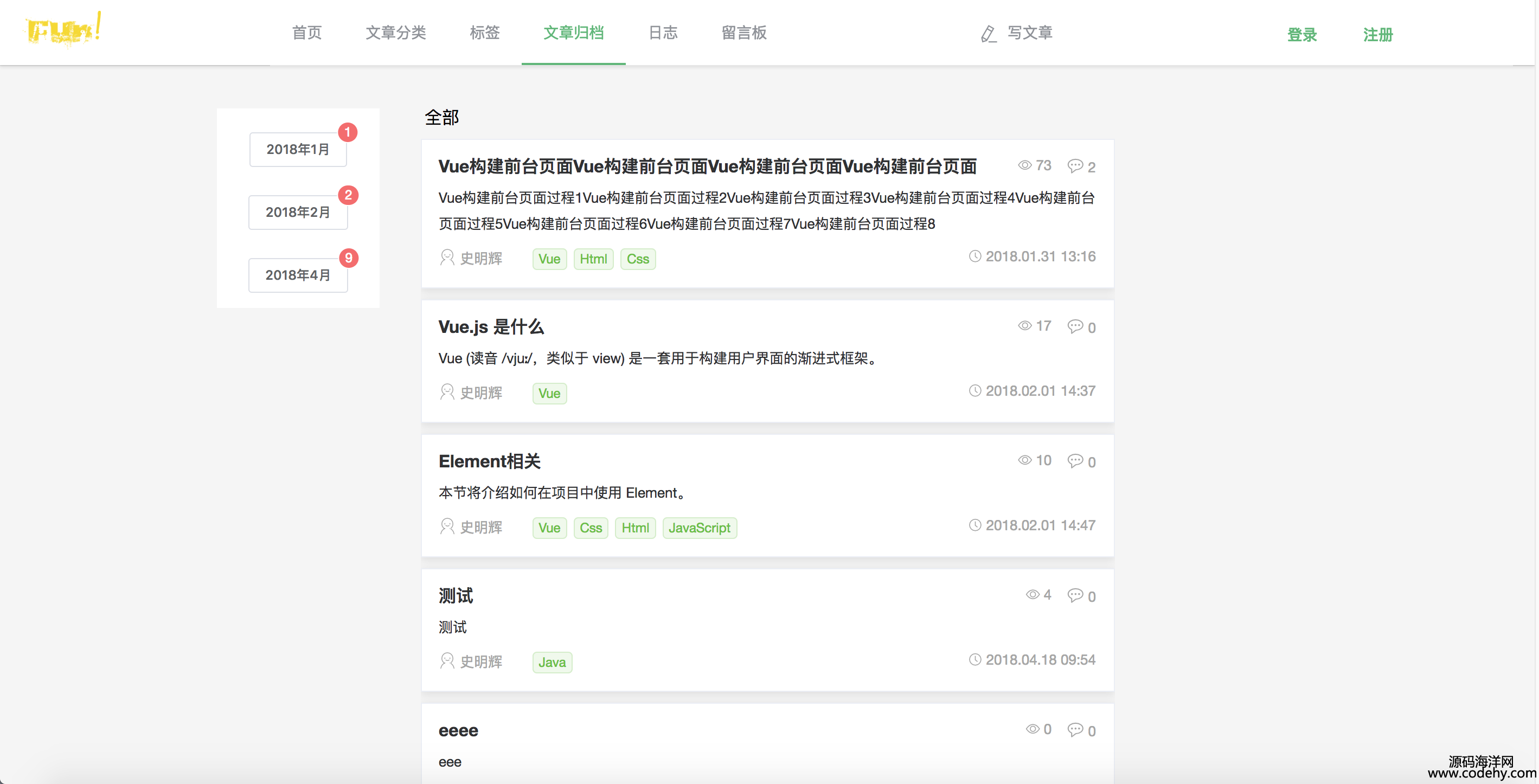Click clock icon beside 2018.02.01 14:37

(x=974, y=390)
